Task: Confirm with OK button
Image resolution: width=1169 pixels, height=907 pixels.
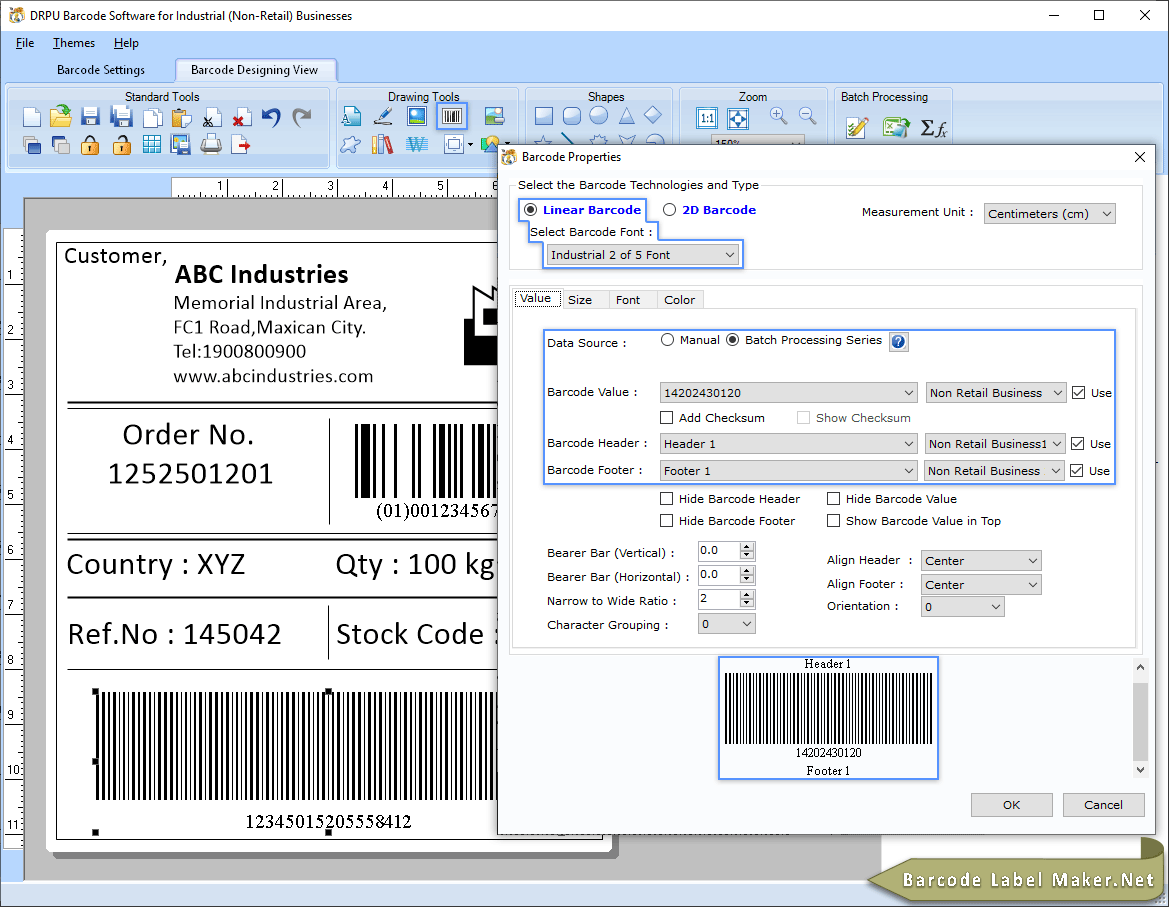Action: [1011, 805]
